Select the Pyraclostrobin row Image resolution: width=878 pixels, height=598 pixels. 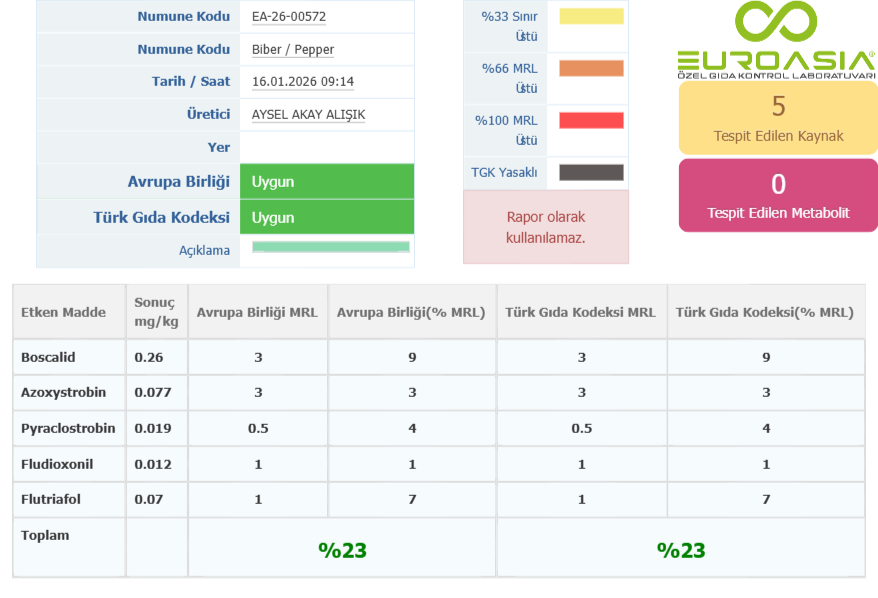(68, 428)
